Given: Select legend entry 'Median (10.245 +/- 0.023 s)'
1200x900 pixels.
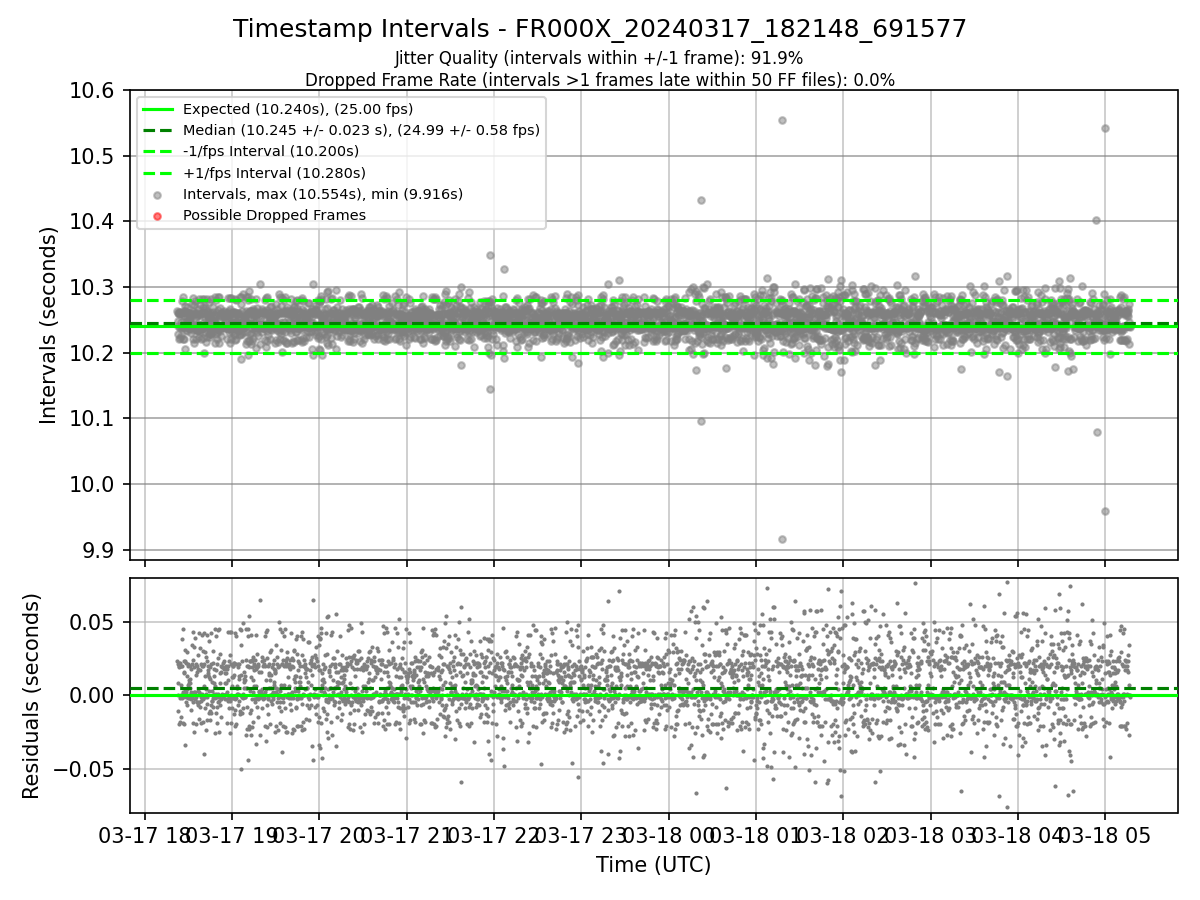Looking at the screenshot, I should (361, 130).
